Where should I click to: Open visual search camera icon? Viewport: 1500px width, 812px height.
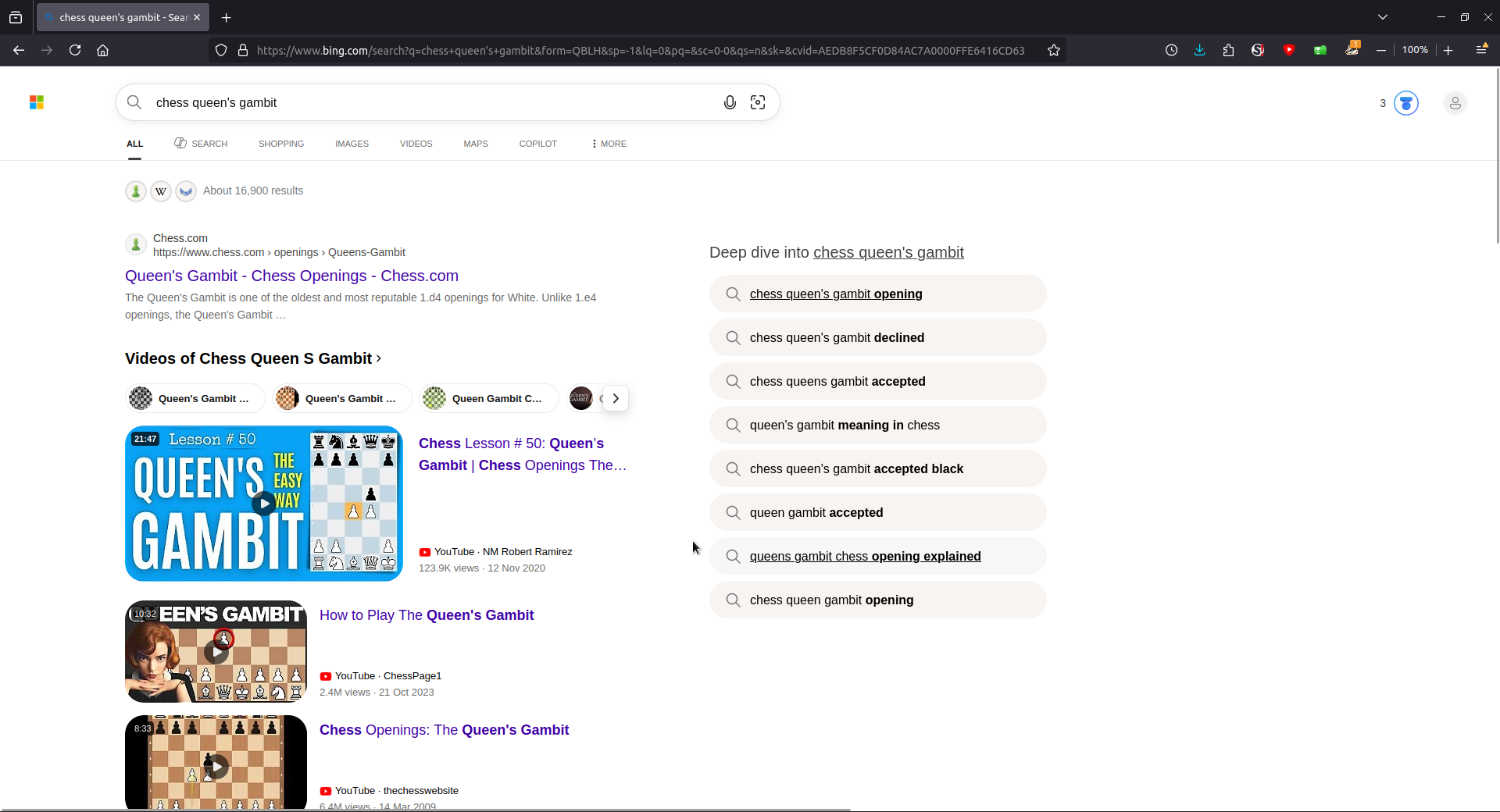(x=758, y=102)
